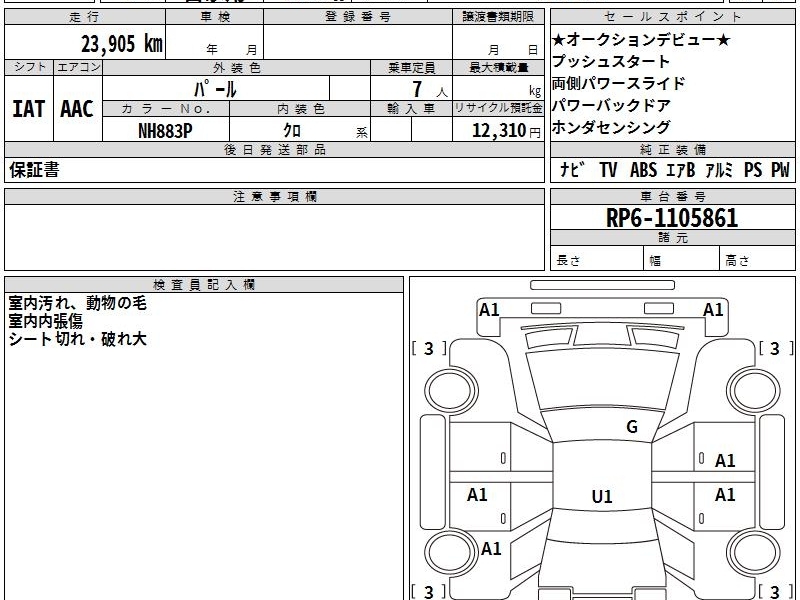Select the inspector note 室内汚れ、動物の毛
The height and width of the screenshot is (600, 800).
click(78, 303)
